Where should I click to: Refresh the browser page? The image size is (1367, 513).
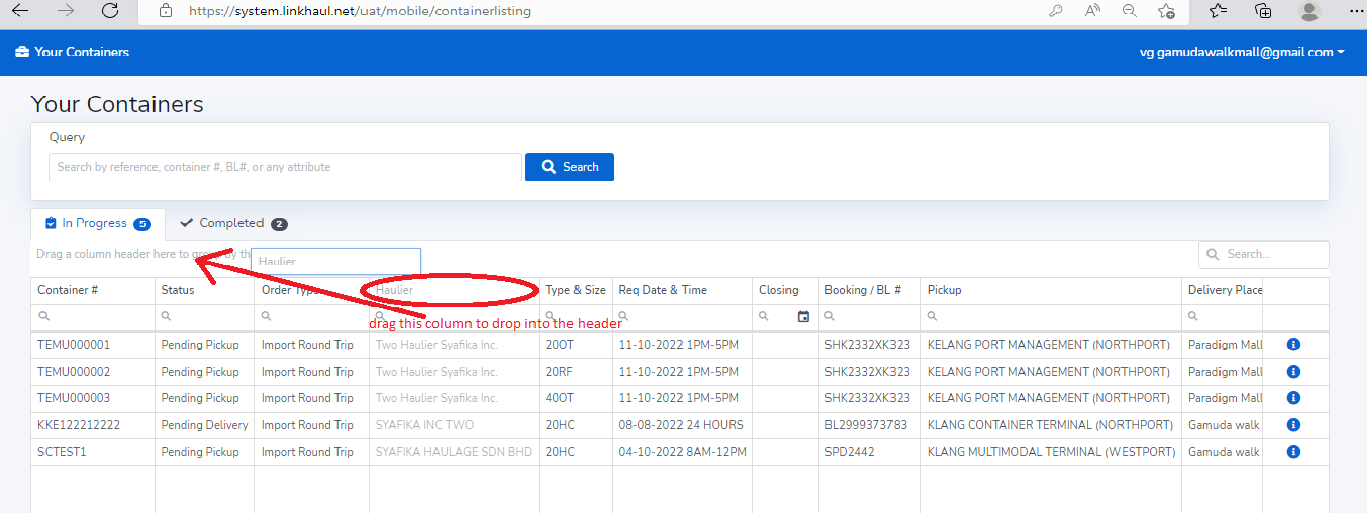coord(110,11)
